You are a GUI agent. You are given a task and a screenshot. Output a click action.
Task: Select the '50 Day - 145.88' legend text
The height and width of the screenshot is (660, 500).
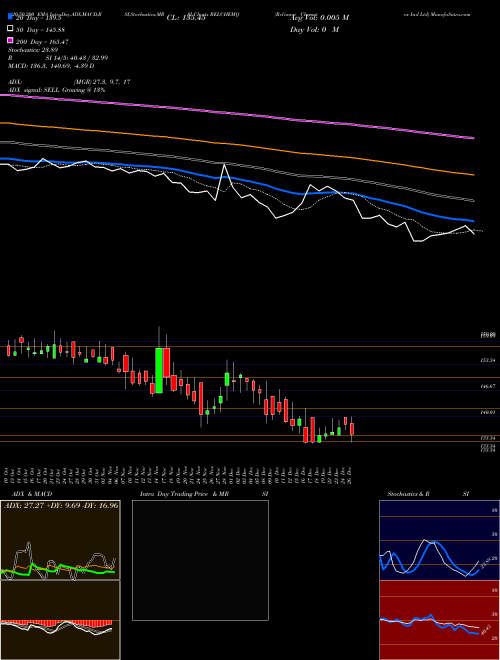(x=40, y=29)
